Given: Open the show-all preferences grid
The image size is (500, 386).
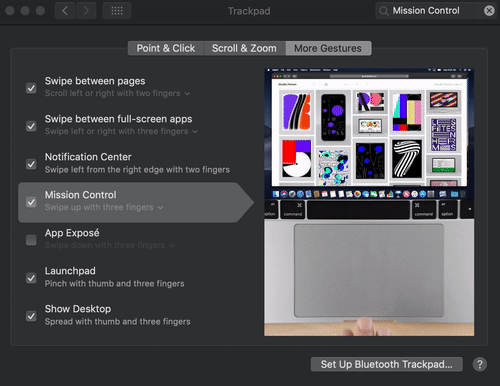Looking at the screenshot, I should pyautogui.click(x=117, y=11).
